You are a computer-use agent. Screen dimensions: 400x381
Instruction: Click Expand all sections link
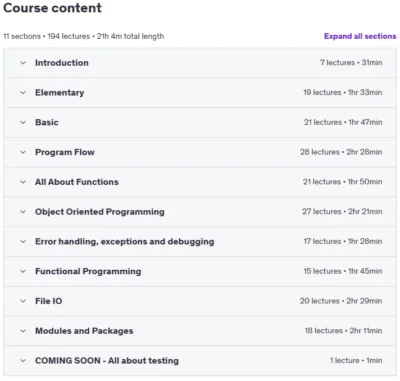point(360,36)
